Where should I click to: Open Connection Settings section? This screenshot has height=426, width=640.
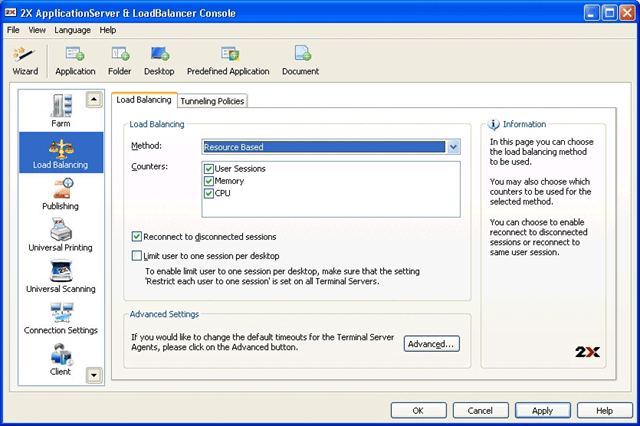[x=61, y=318]
